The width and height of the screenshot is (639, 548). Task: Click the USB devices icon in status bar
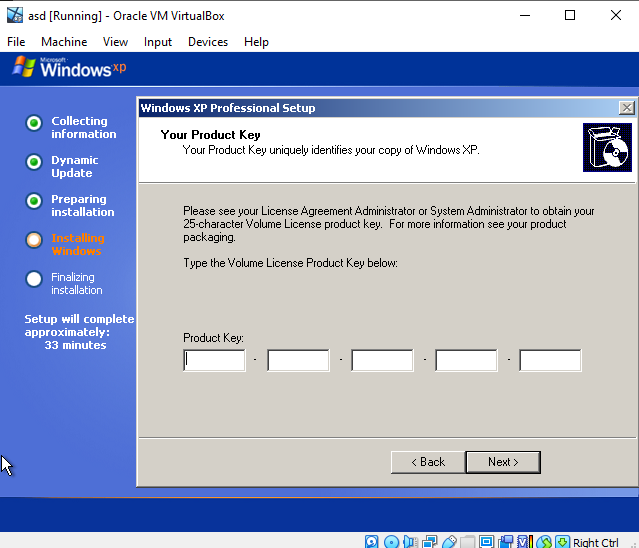coord(448,541)
